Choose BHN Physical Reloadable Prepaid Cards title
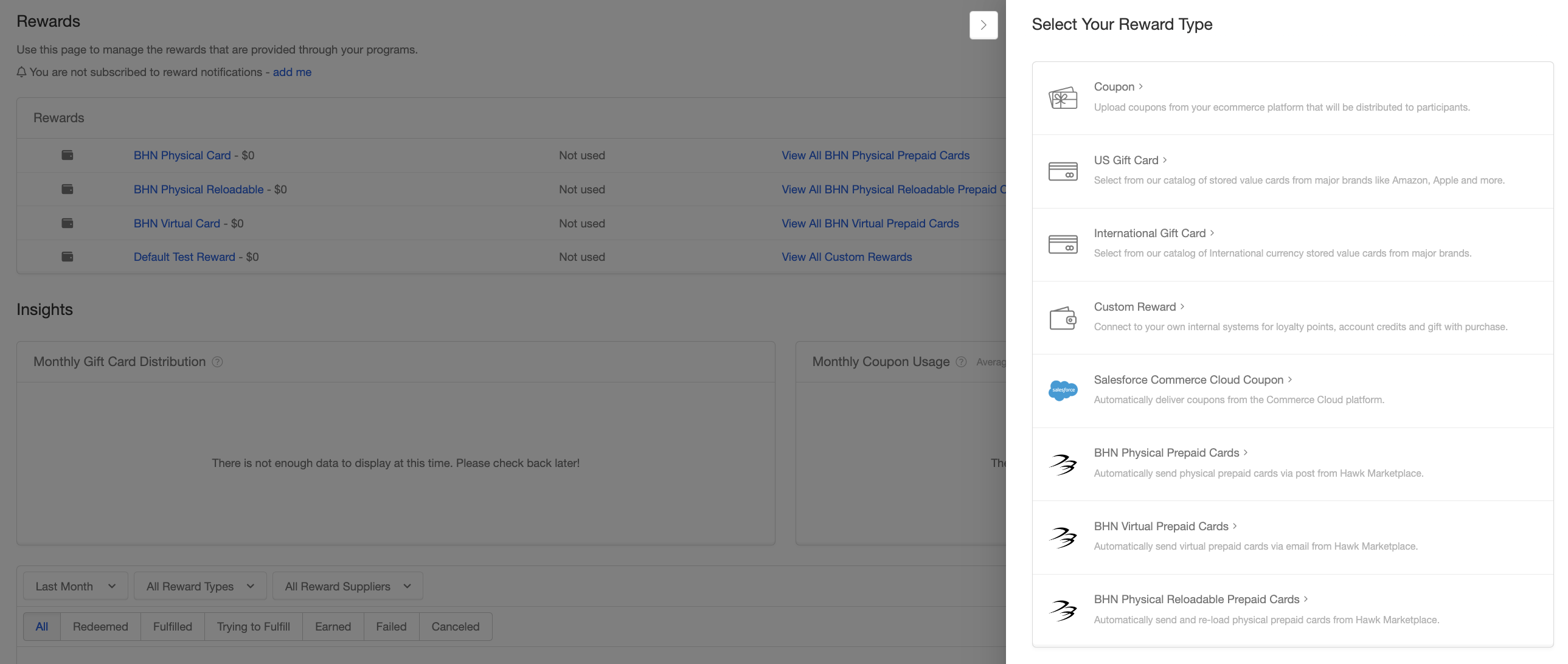1568x664 pixels. 1197,600
